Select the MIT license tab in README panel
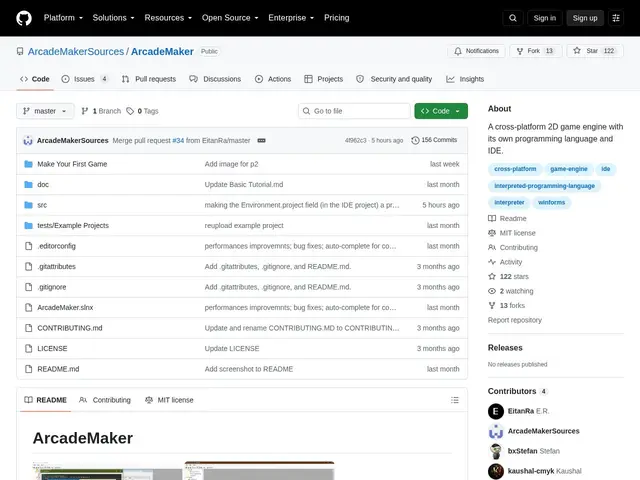 pos(169,400)
